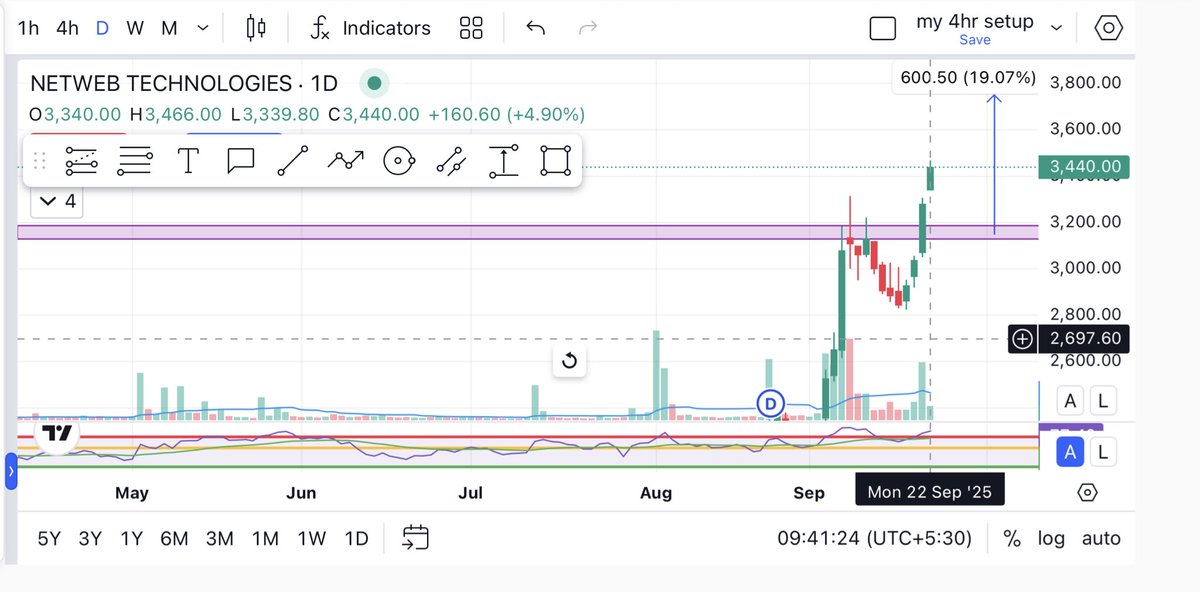Select the monthly M timeframe

pos(169,28)
